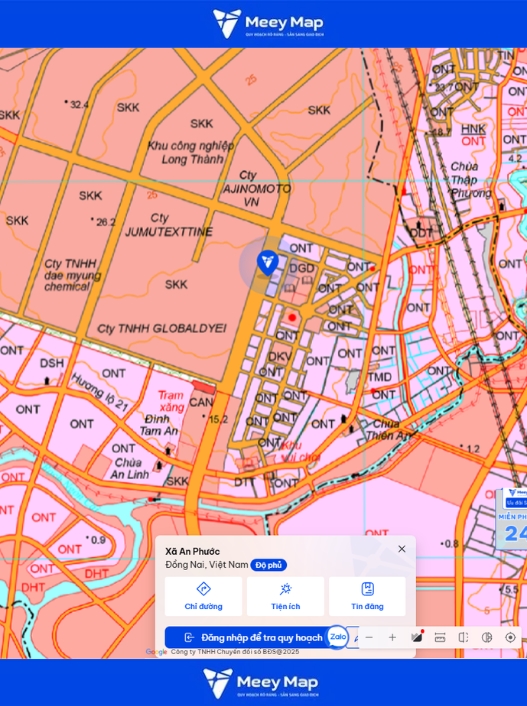Click the Đồng Nai, Việt Nam subtitle
Screen dimensions: 527x706
pos(207,565)
